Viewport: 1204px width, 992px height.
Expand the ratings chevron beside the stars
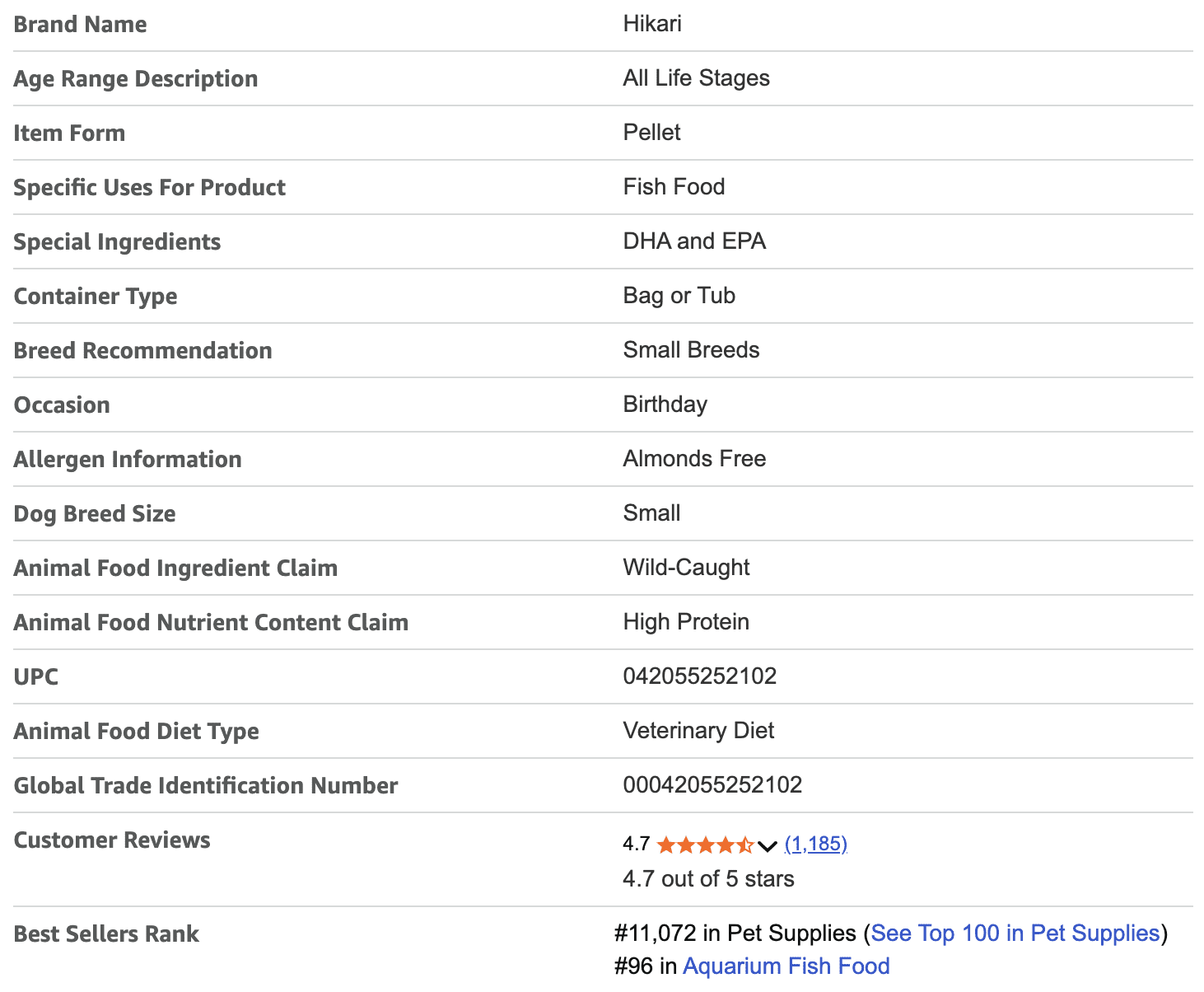coord(768,845)
